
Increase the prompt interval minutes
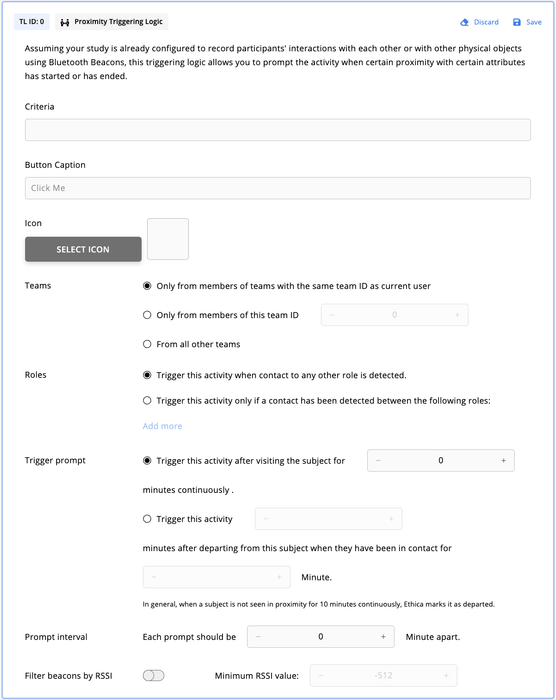coord(383,637)
